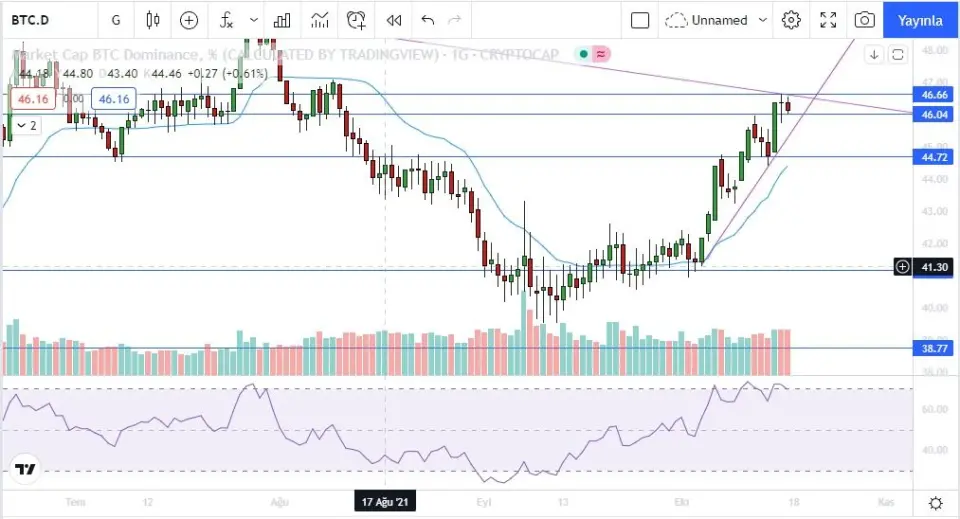Click the Yayınla publish button

[920, 20]
